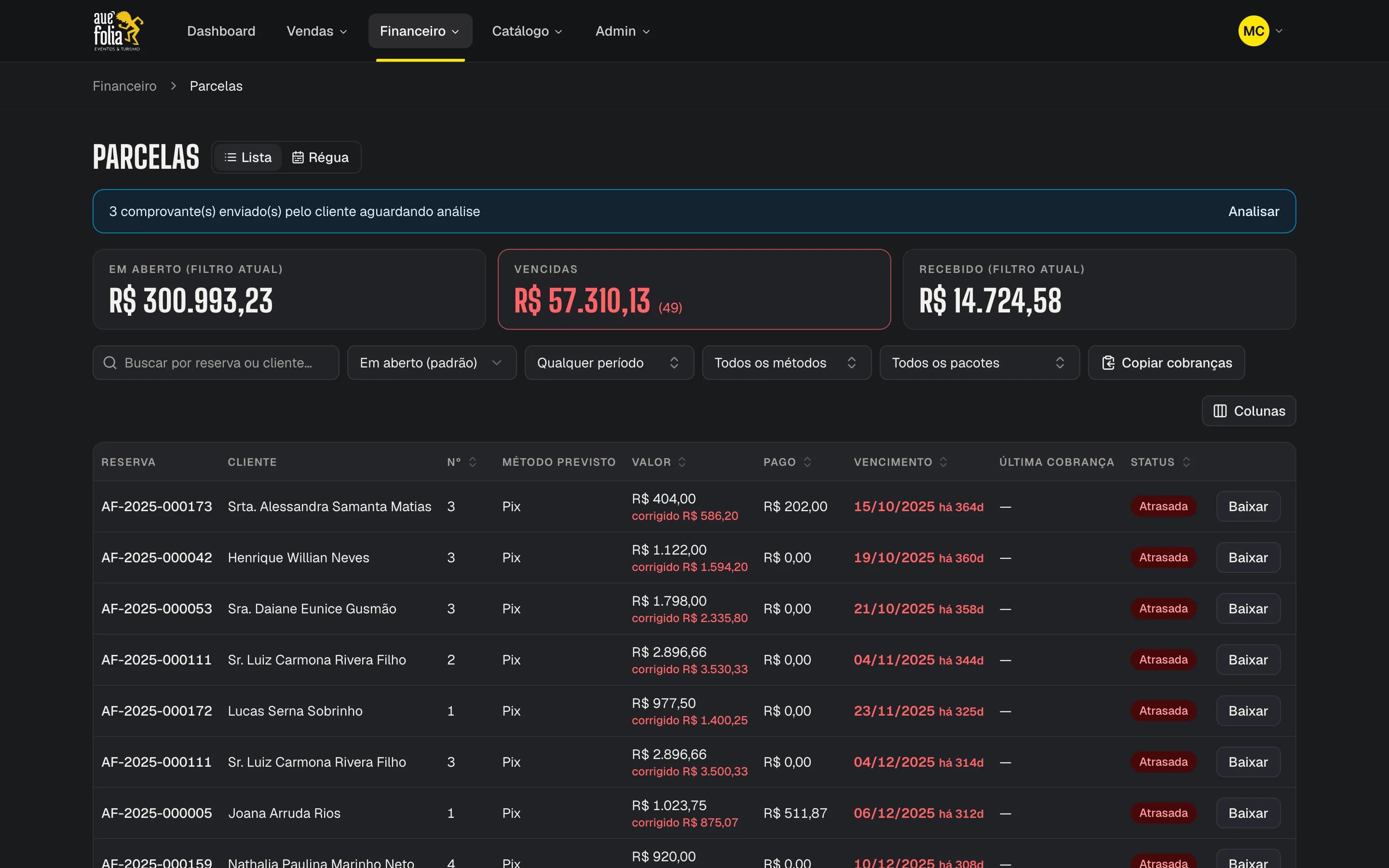Sort by Vencimento column arrows
The width and height of the screenshot is (1389, 868).
[943, 462]
